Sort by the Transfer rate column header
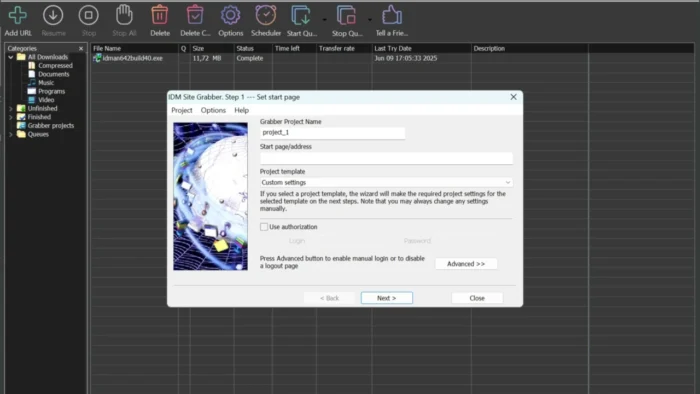This screenshot has height=394, width=700. (344, 48)
